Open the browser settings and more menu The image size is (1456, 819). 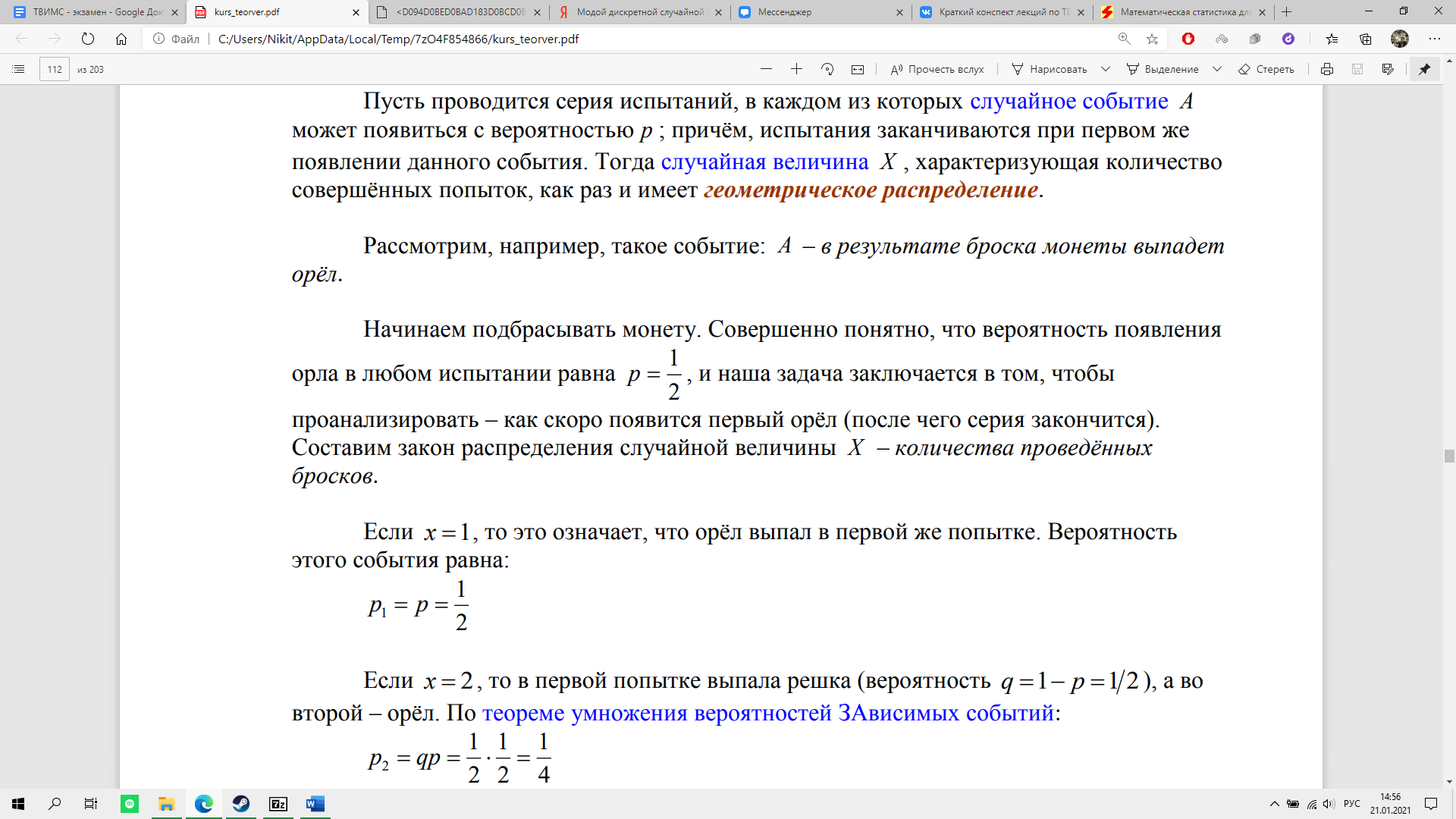[x=1434, y=39]
